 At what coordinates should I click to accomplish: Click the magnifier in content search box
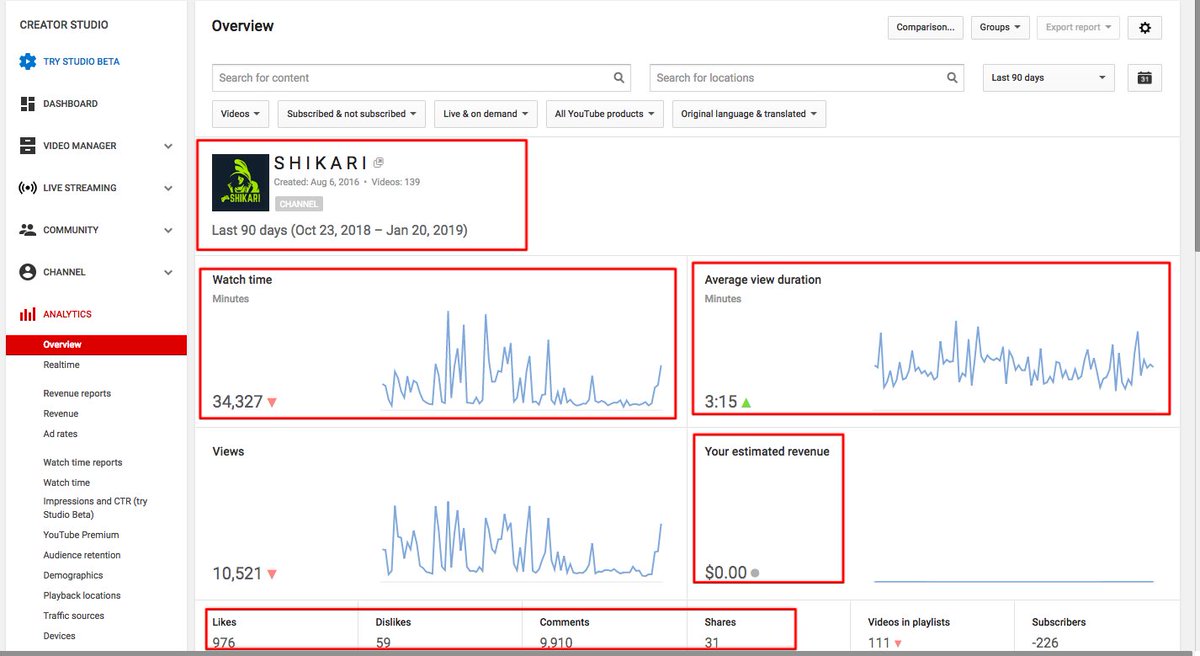(x=620, y=78)
